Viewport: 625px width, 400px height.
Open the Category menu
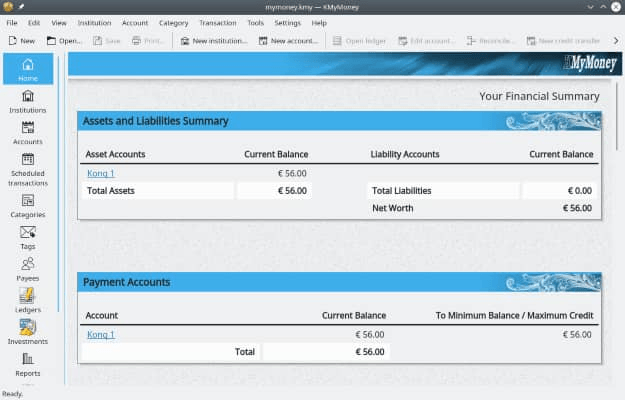(x=173, y=23)
